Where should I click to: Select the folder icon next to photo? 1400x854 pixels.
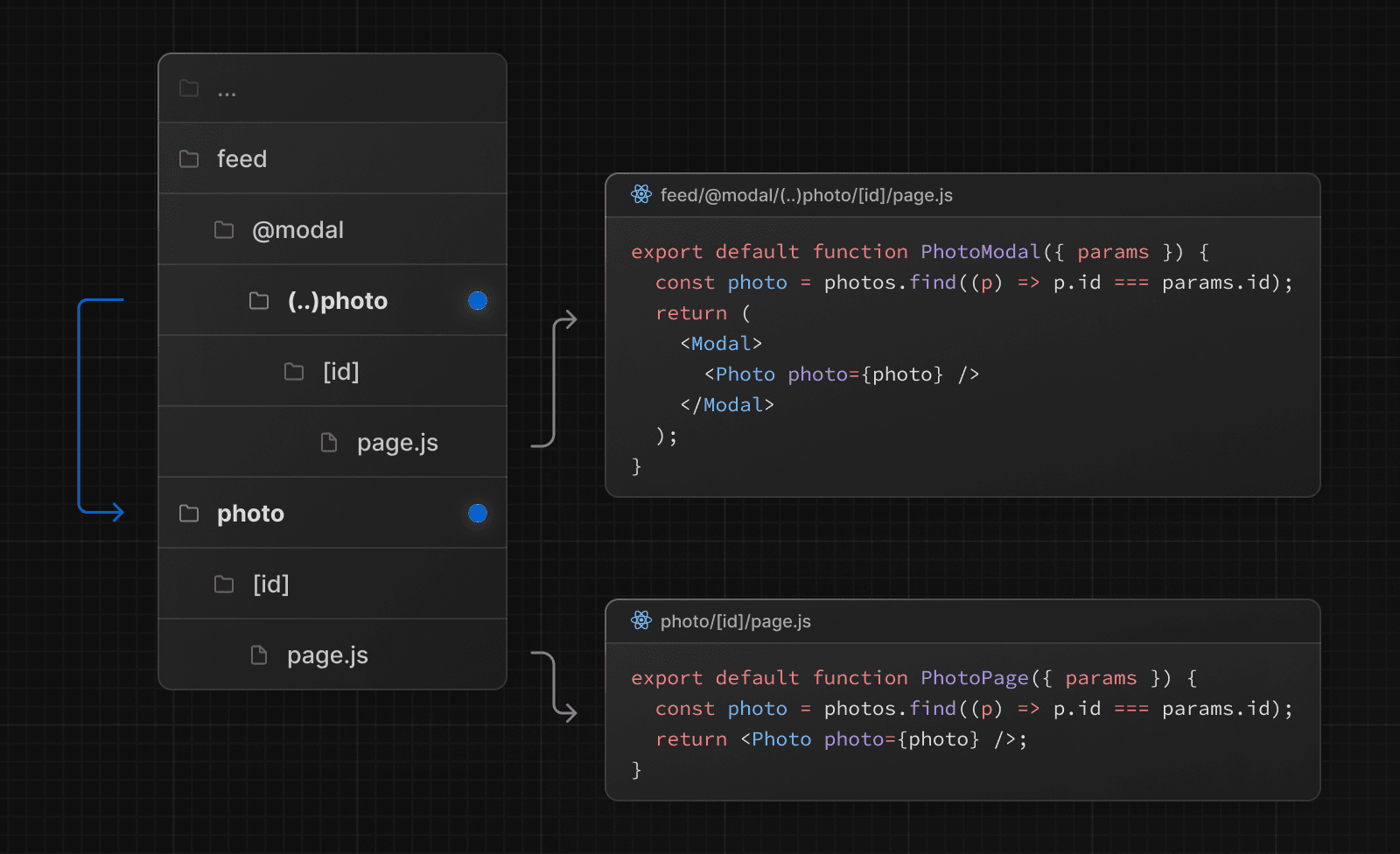189,514
